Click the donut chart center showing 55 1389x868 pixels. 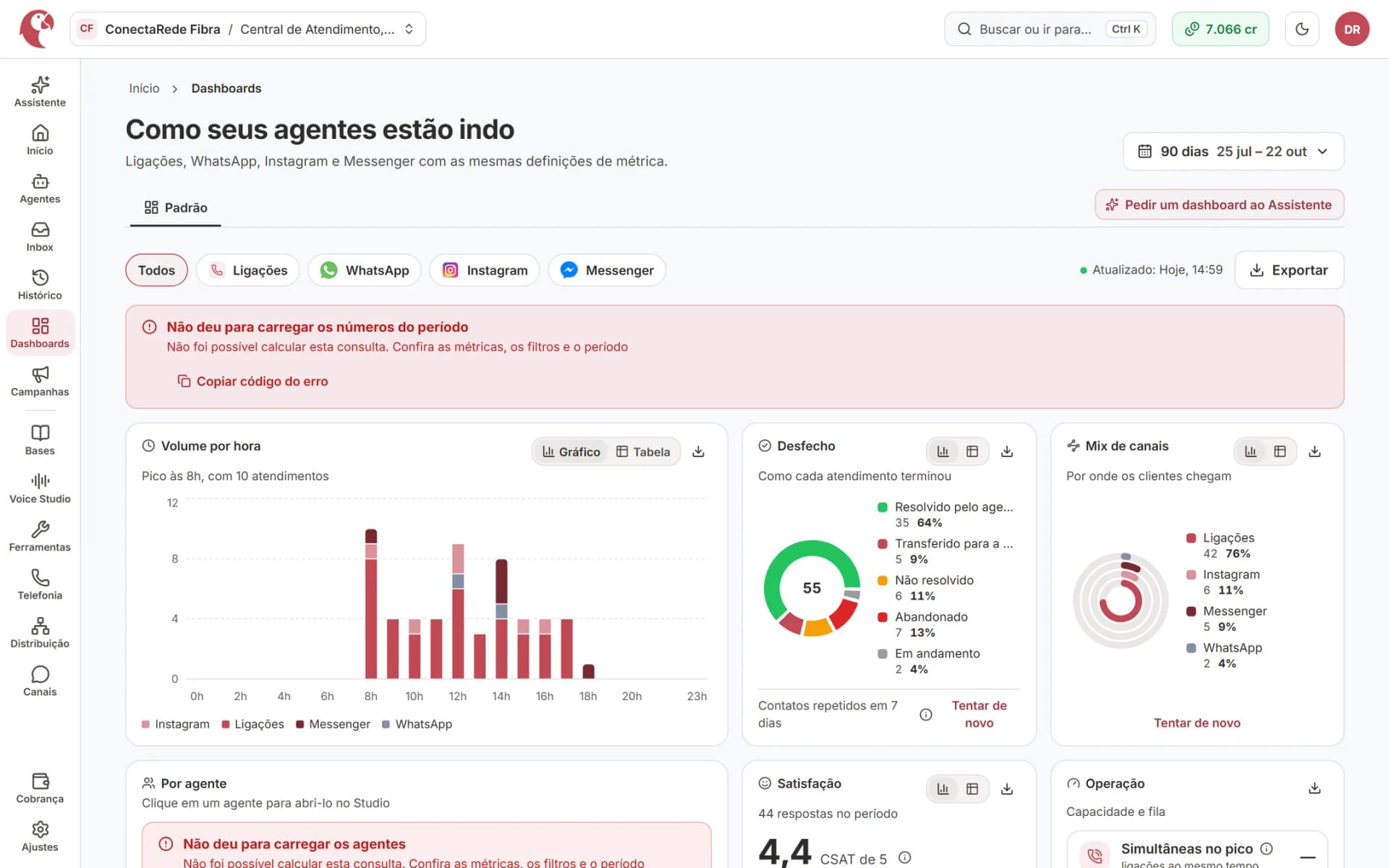[812, 588]
